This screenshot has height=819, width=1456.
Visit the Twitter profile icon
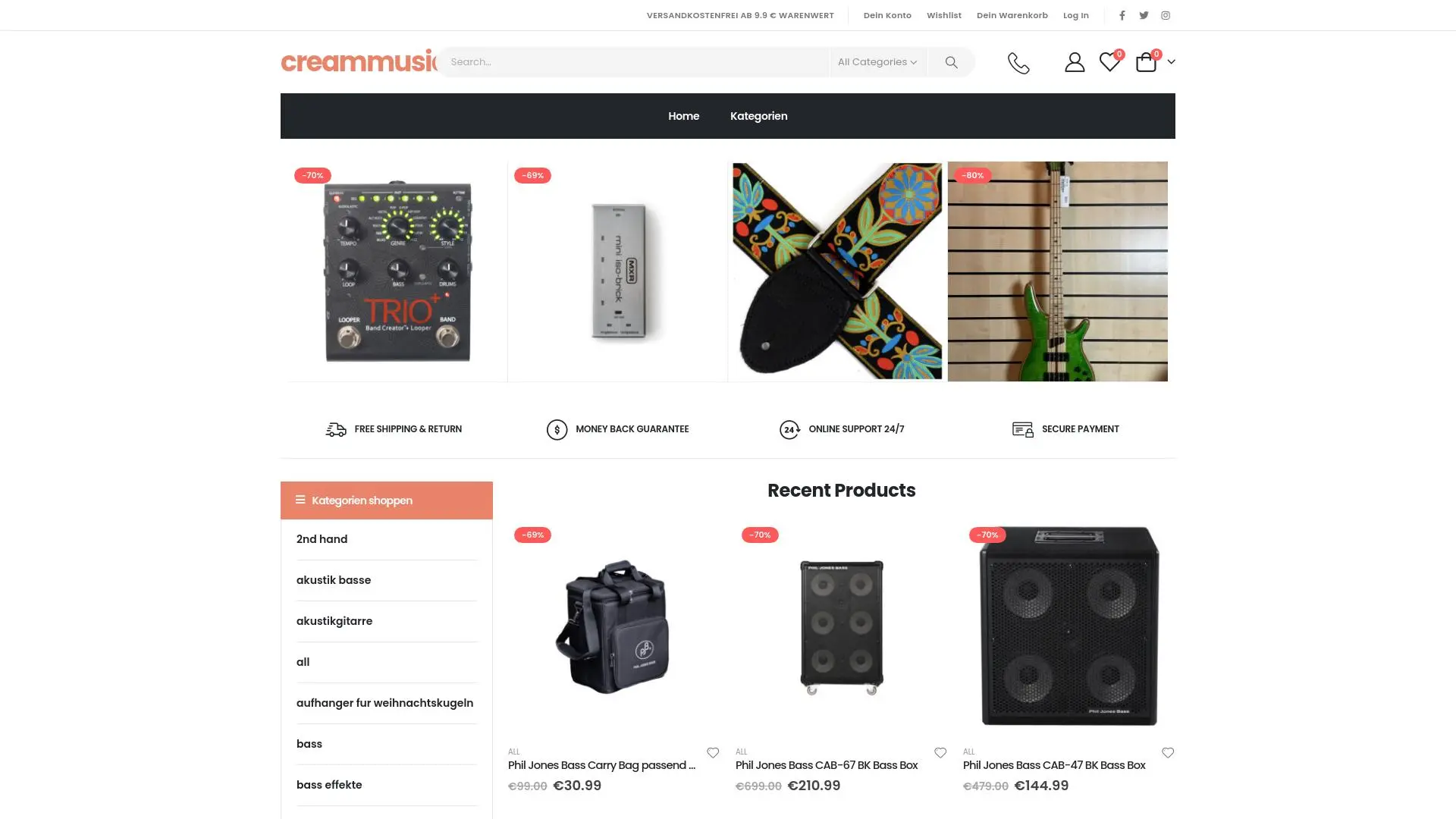click(x=1144, y=15)
